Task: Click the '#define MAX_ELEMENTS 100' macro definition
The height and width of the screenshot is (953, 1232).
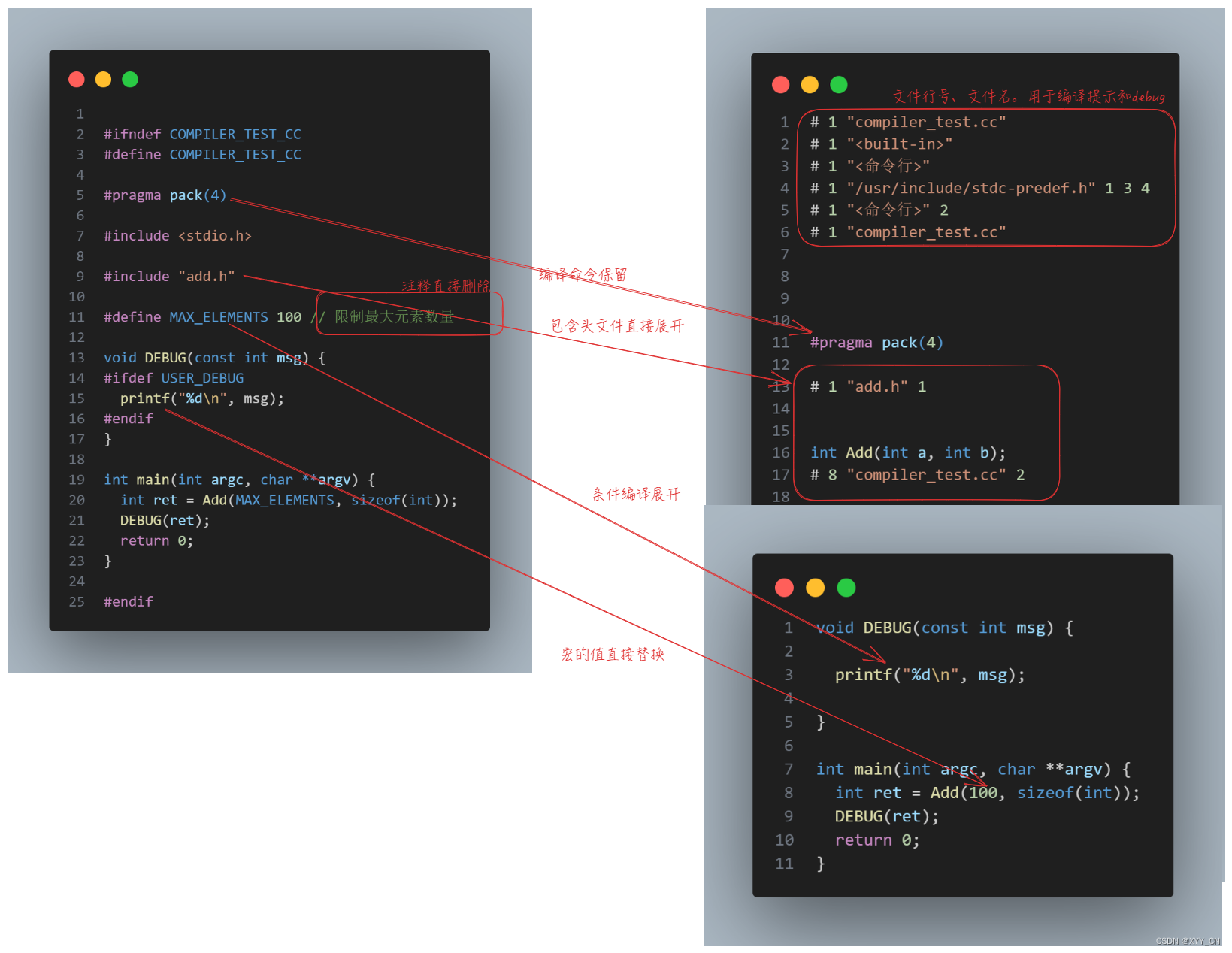Action: coord(202,317)
